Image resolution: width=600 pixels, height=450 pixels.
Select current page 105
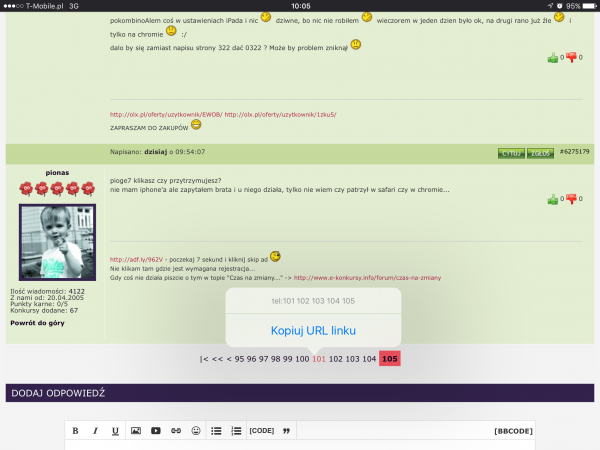pos(390,359)
